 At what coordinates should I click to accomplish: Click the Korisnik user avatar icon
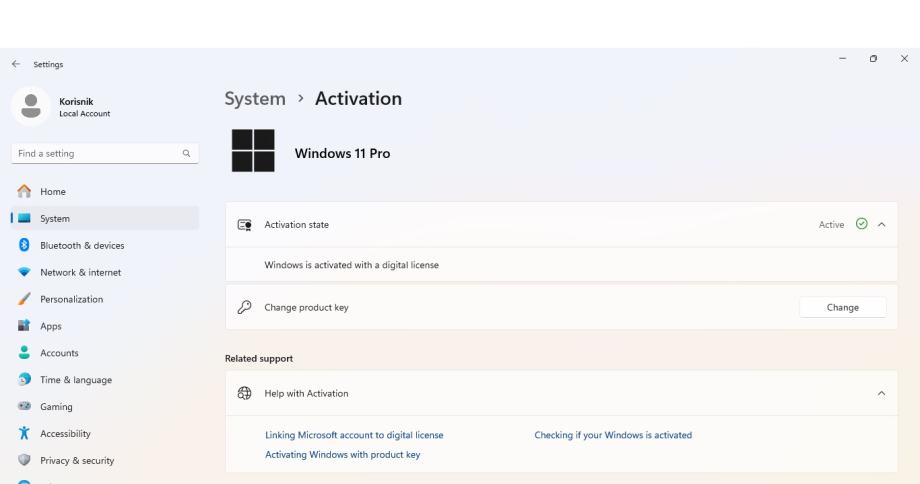coord(30,106)
